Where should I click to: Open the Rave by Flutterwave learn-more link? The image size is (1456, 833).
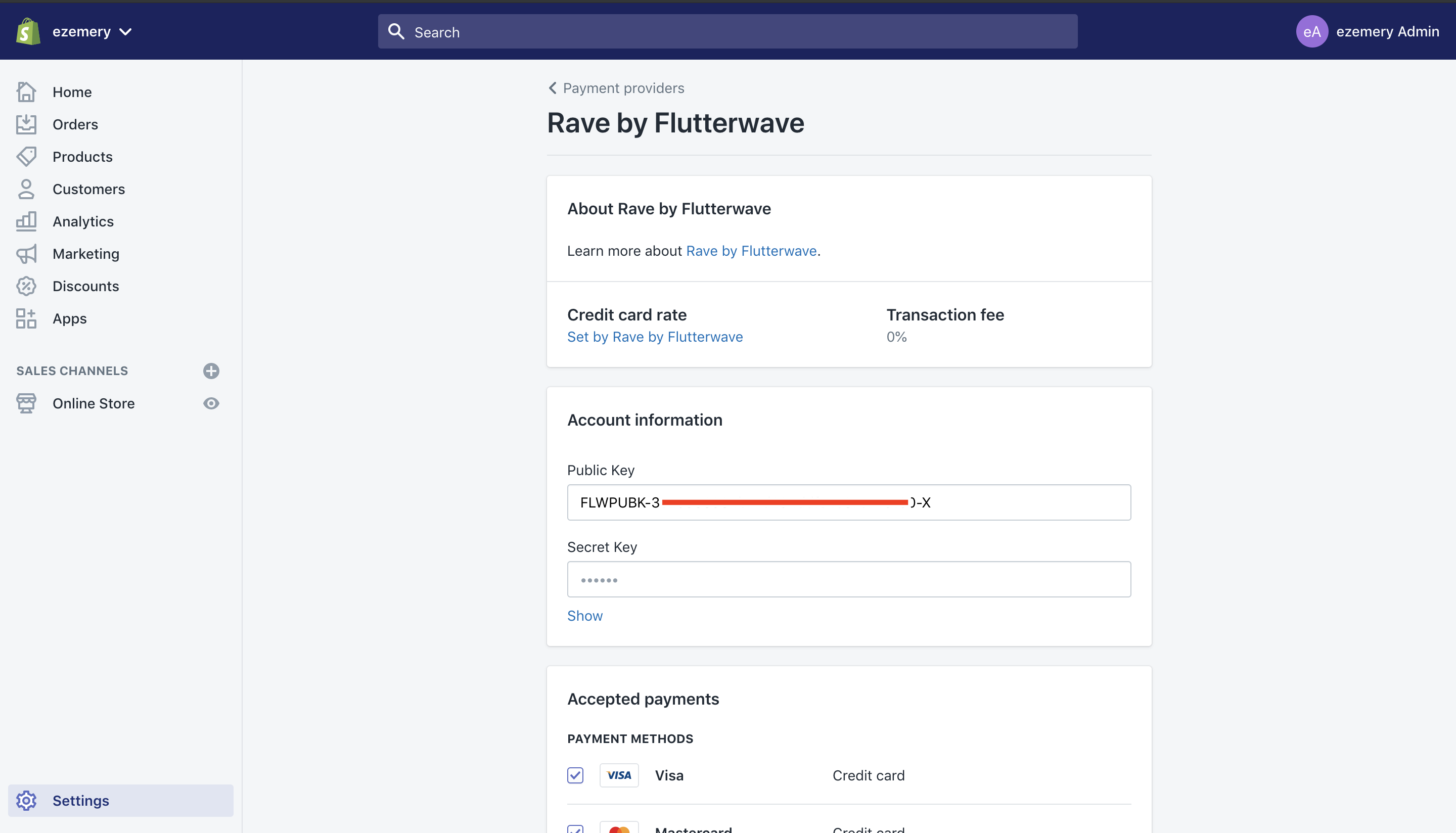pos(751,251)
